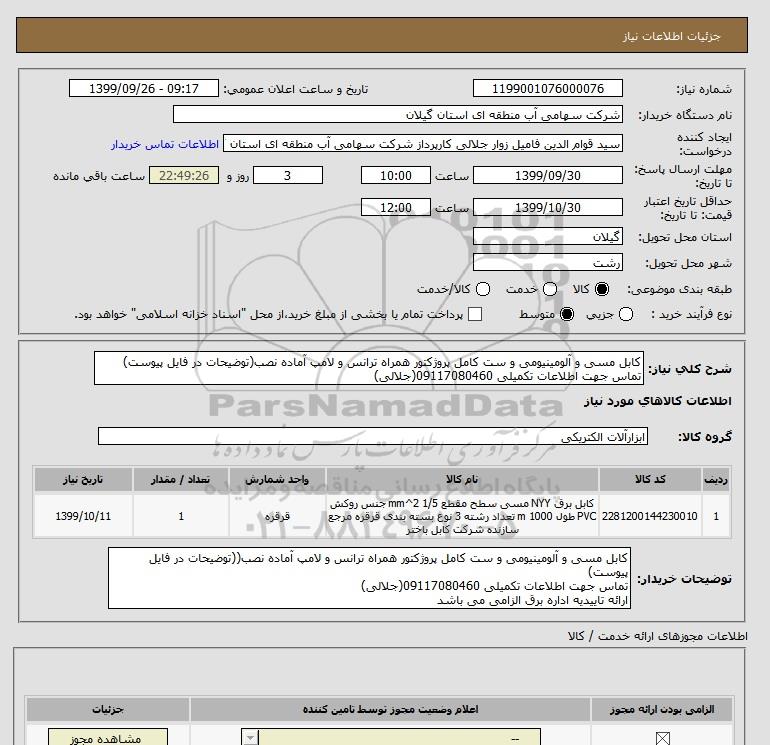Click the remaining time countdown 22:49:26
770x745 pixels.
click(x=184, y=175)
